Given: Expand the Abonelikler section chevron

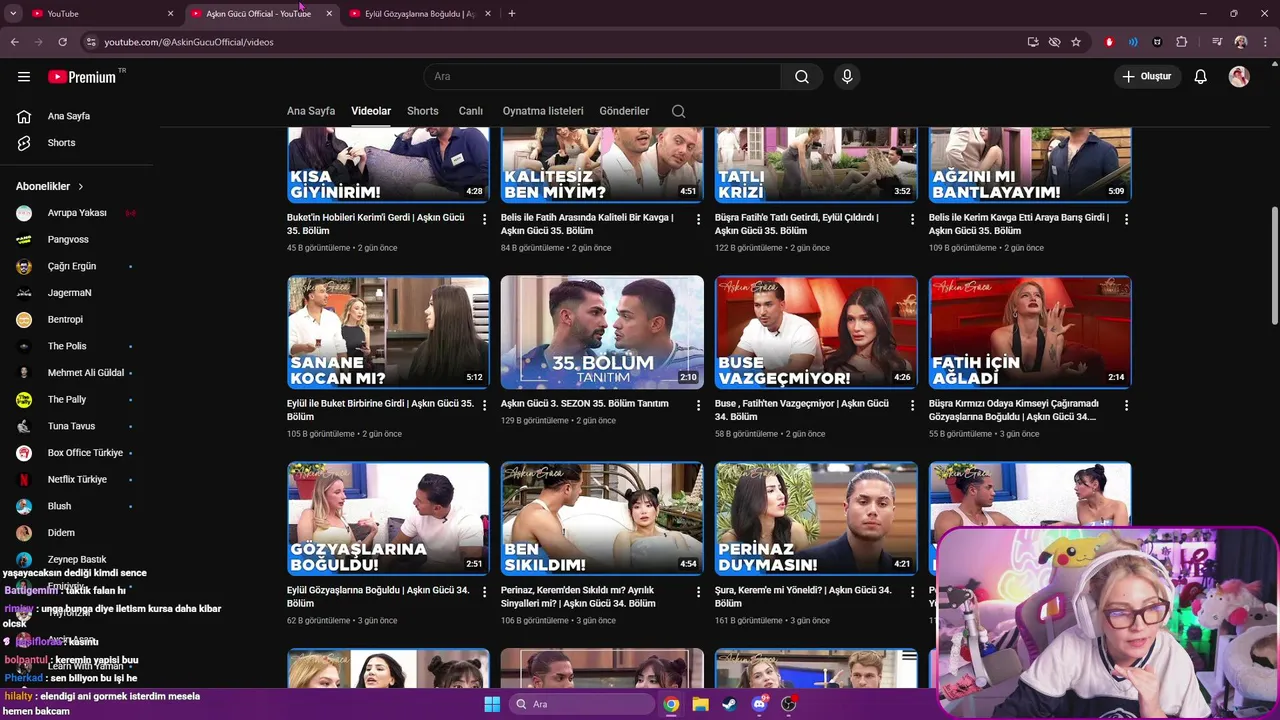Looking at the screenshot, I should click(x=81, y=187).
